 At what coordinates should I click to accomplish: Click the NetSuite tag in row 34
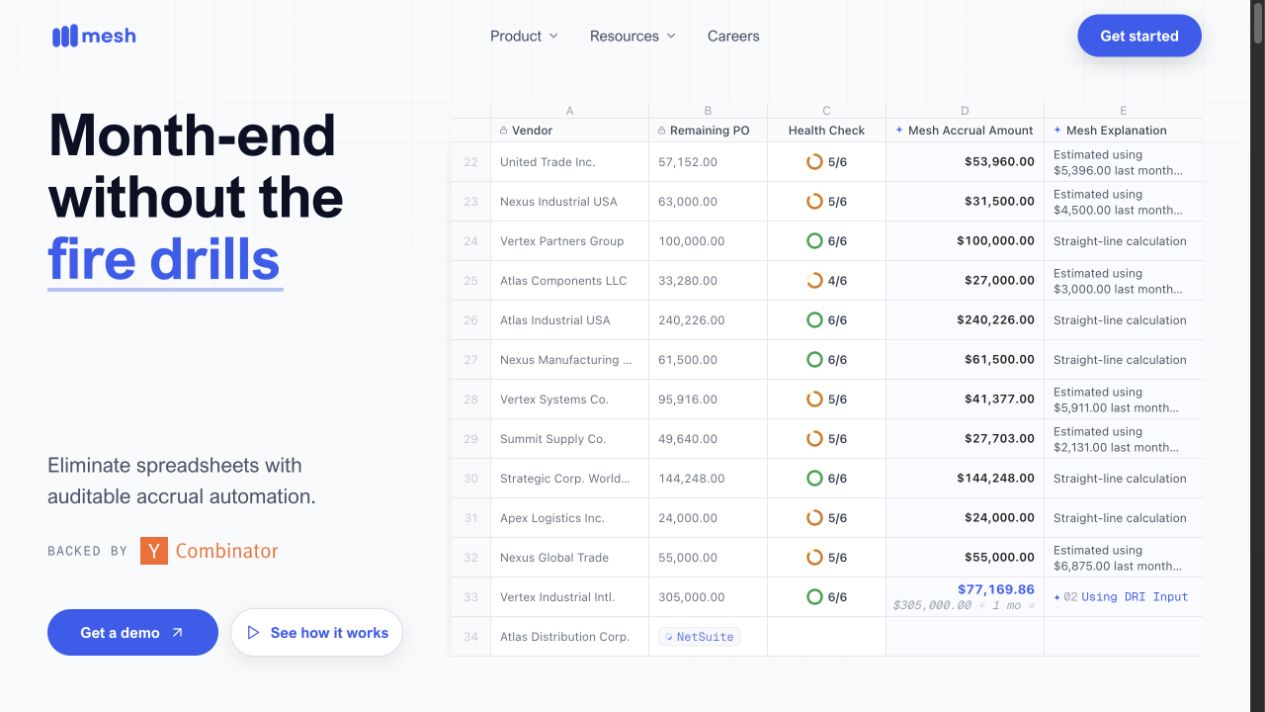tap(699, 637)
